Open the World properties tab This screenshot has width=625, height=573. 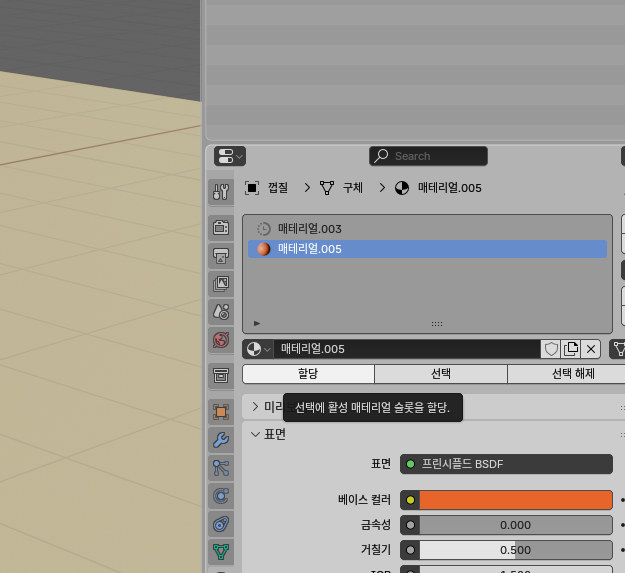pyautogui.click(x=221, y=340)
